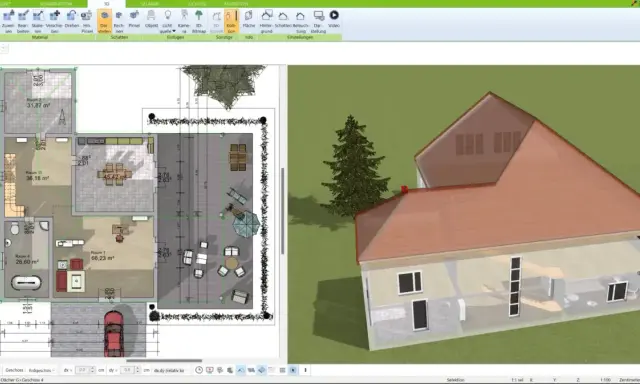The height and width of the screenshot is (384, 640).
Task: Insert an Objekt using the chair icon
Action: point(151,20)
